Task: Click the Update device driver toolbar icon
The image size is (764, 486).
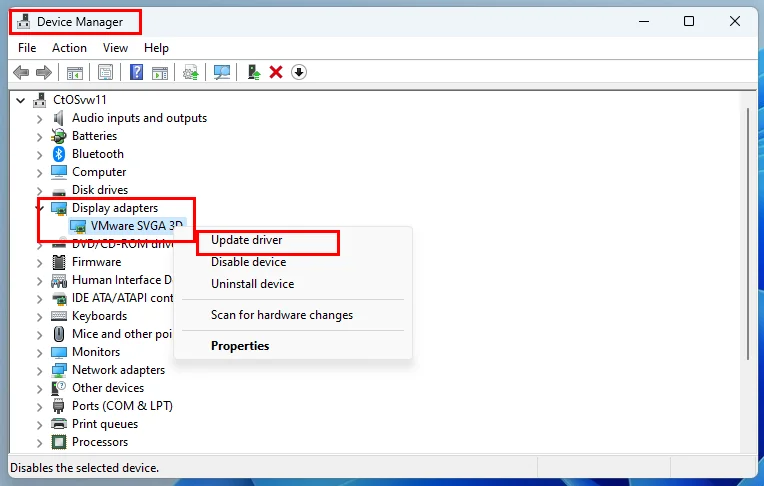Action: tap(254, 72)
